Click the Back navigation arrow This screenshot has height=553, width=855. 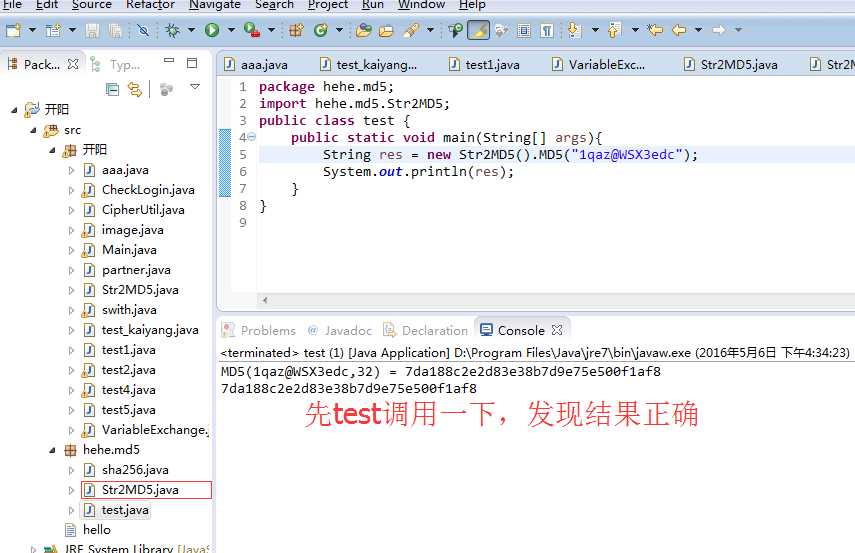679,30
